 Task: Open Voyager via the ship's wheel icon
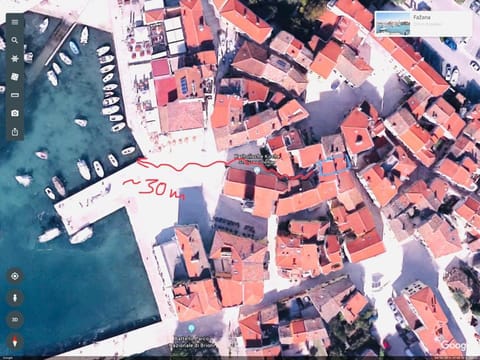pos(15,59)
